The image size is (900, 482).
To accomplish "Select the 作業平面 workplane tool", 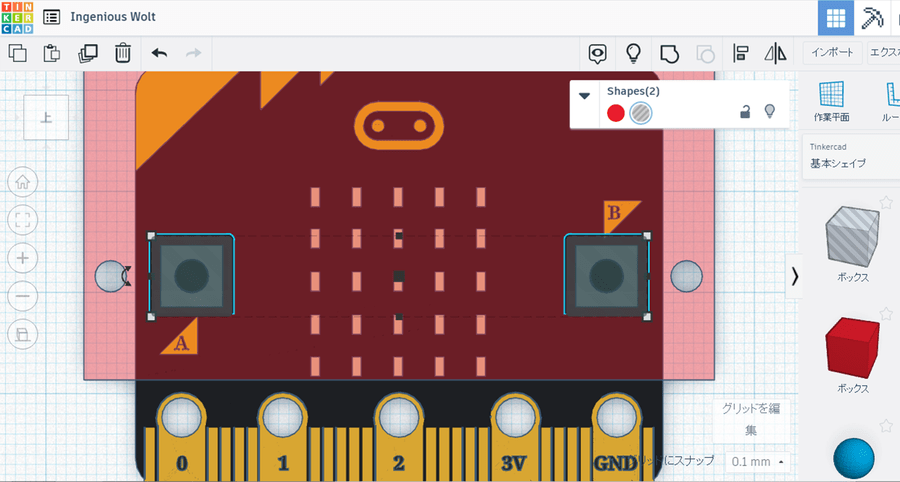I will [x=831, y=102].
